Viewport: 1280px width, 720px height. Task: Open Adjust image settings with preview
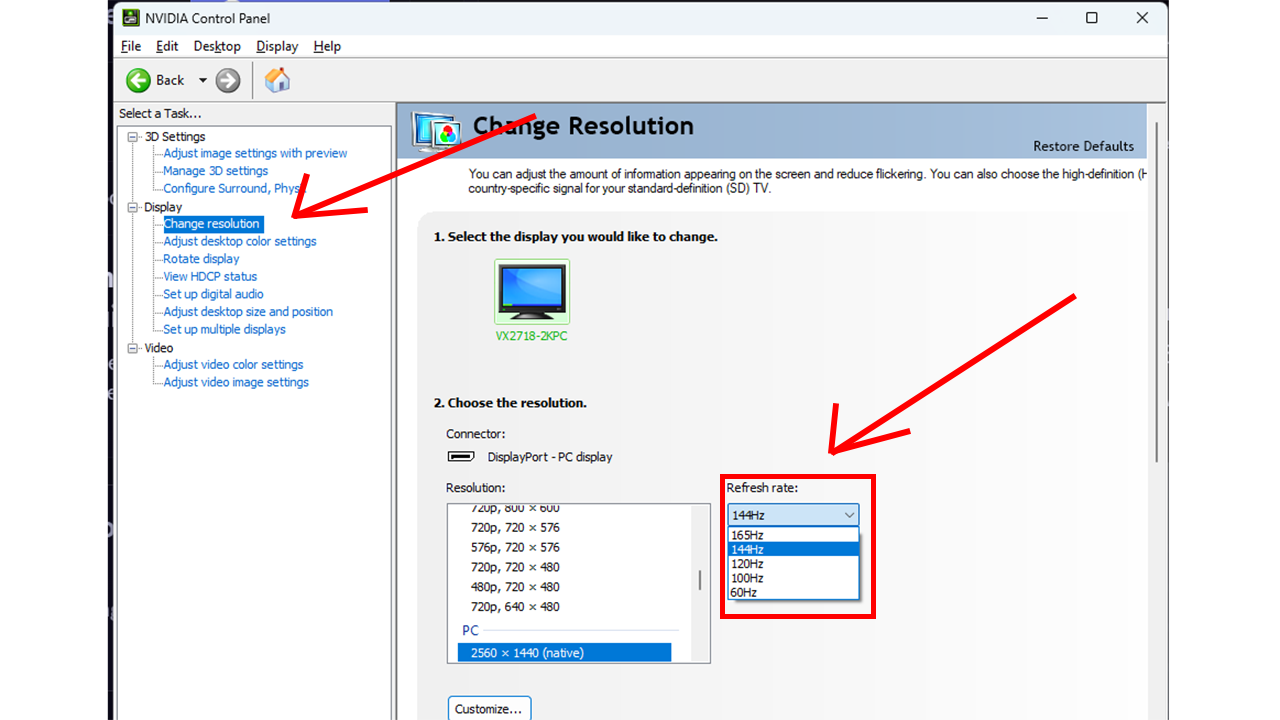pos(255,154)
